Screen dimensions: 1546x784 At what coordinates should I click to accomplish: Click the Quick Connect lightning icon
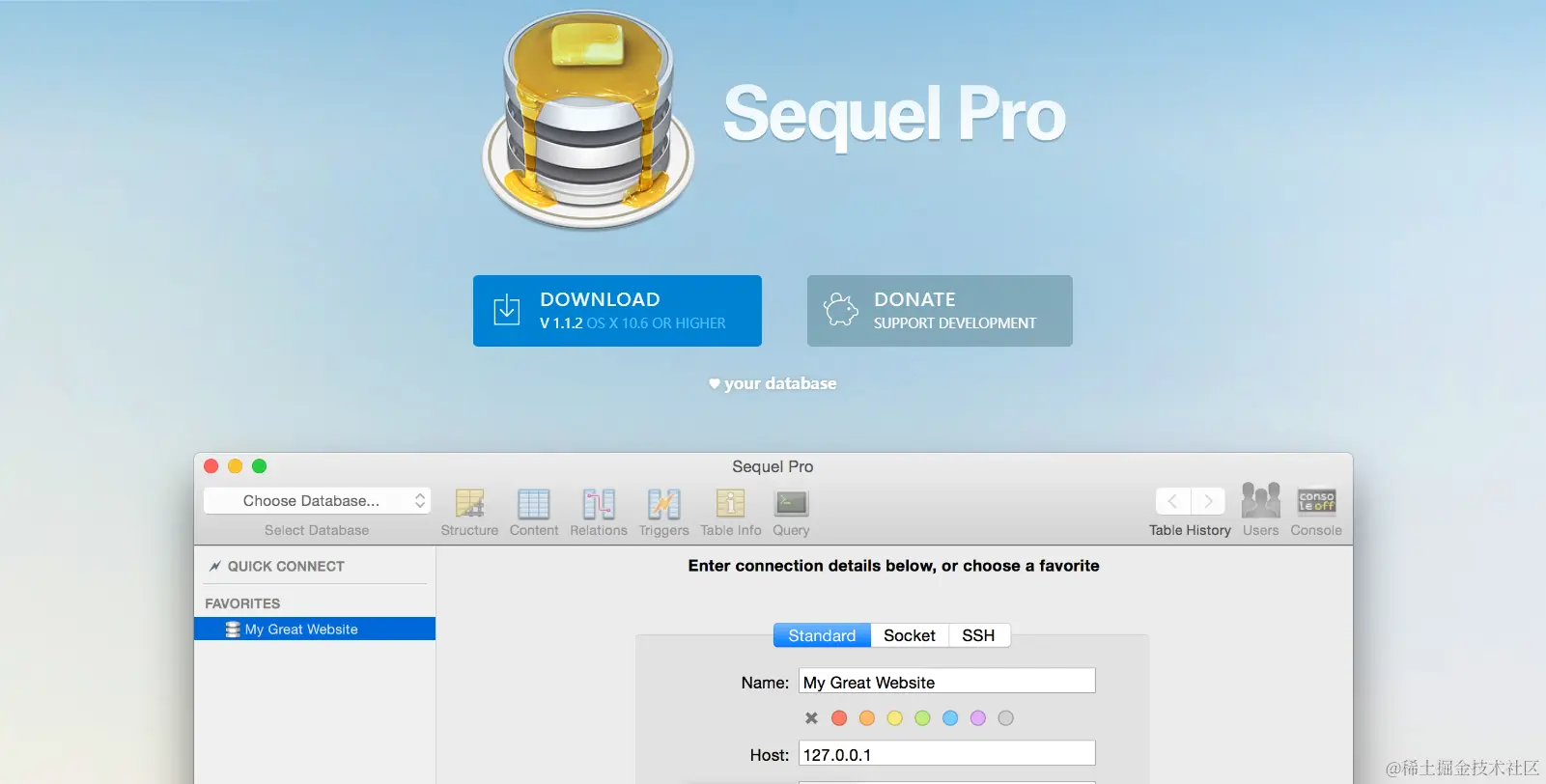click(x=214, y=566)
